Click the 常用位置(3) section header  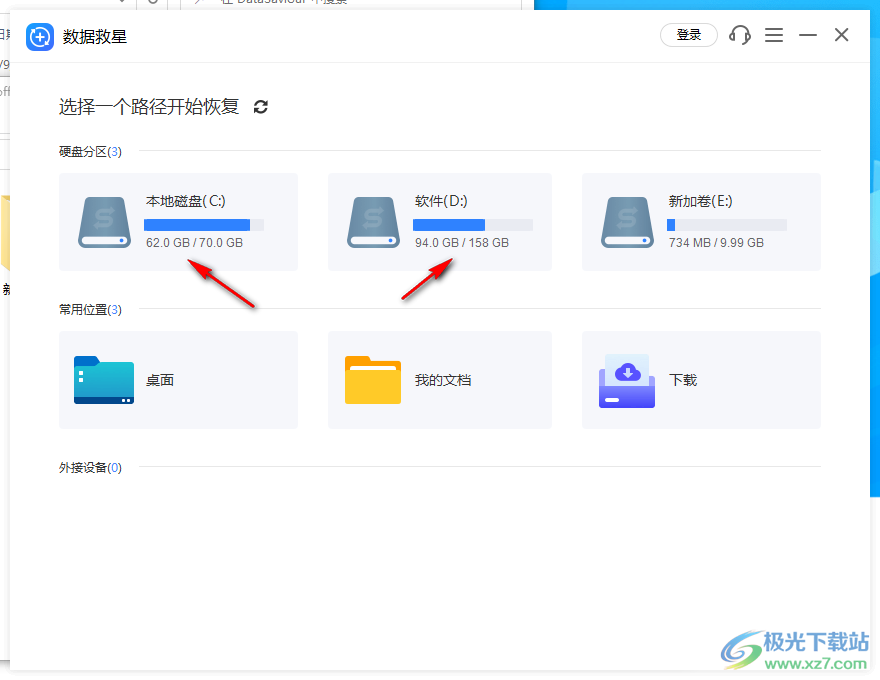[x=90, y=310]
